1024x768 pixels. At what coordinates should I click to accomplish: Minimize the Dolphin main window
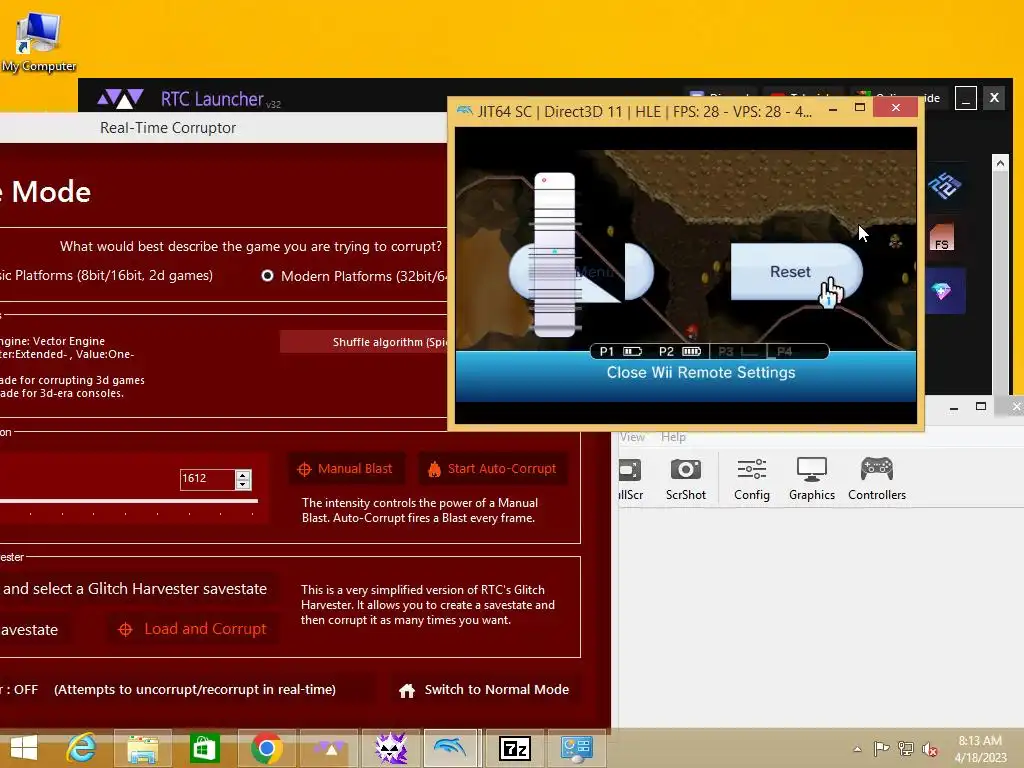pos(953,408)
